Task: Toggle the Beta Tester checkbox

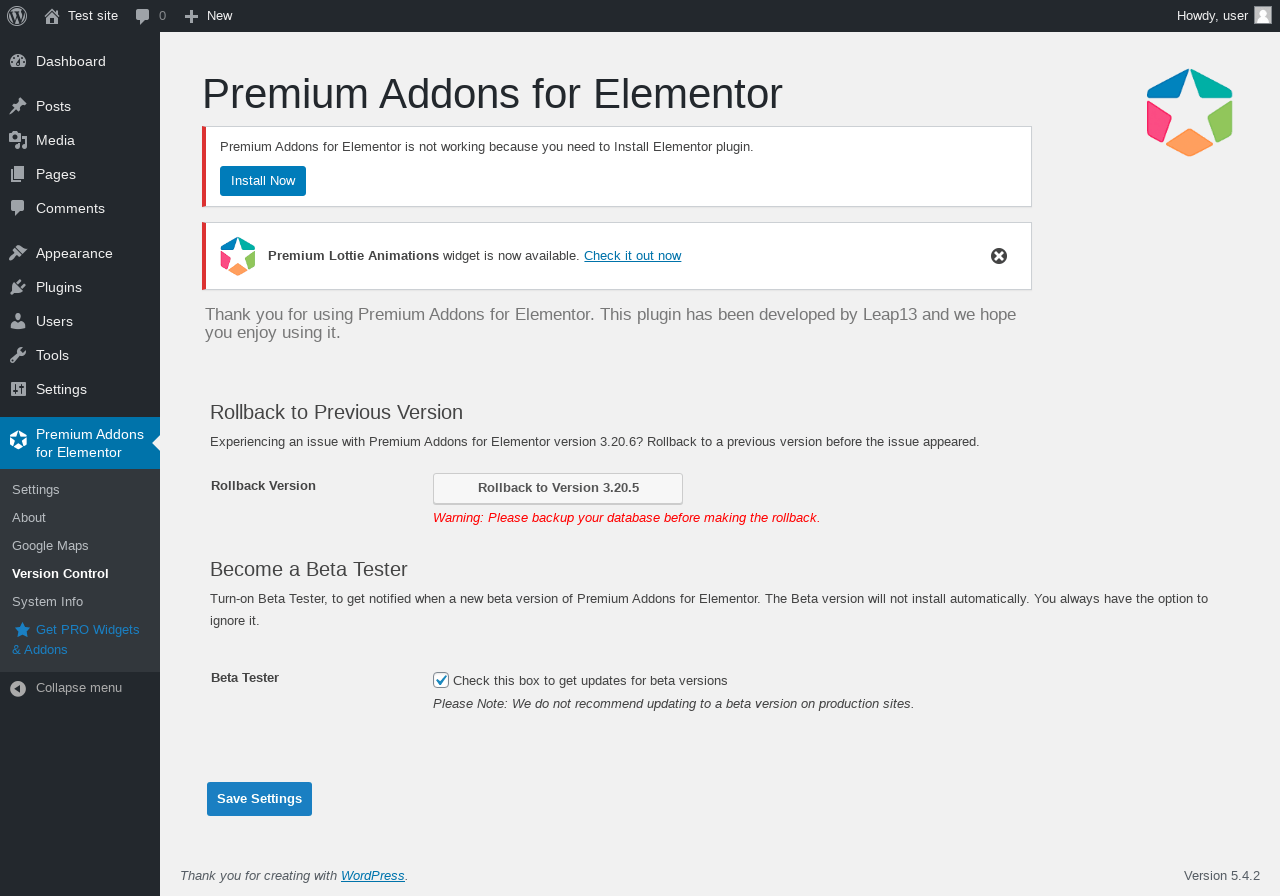Action: (x=441, y=680)
